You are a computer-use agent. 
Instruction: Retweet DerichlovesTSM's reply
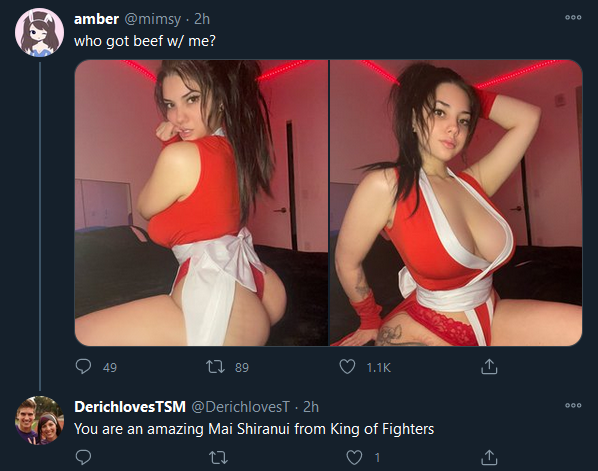[x=219, y=457]
